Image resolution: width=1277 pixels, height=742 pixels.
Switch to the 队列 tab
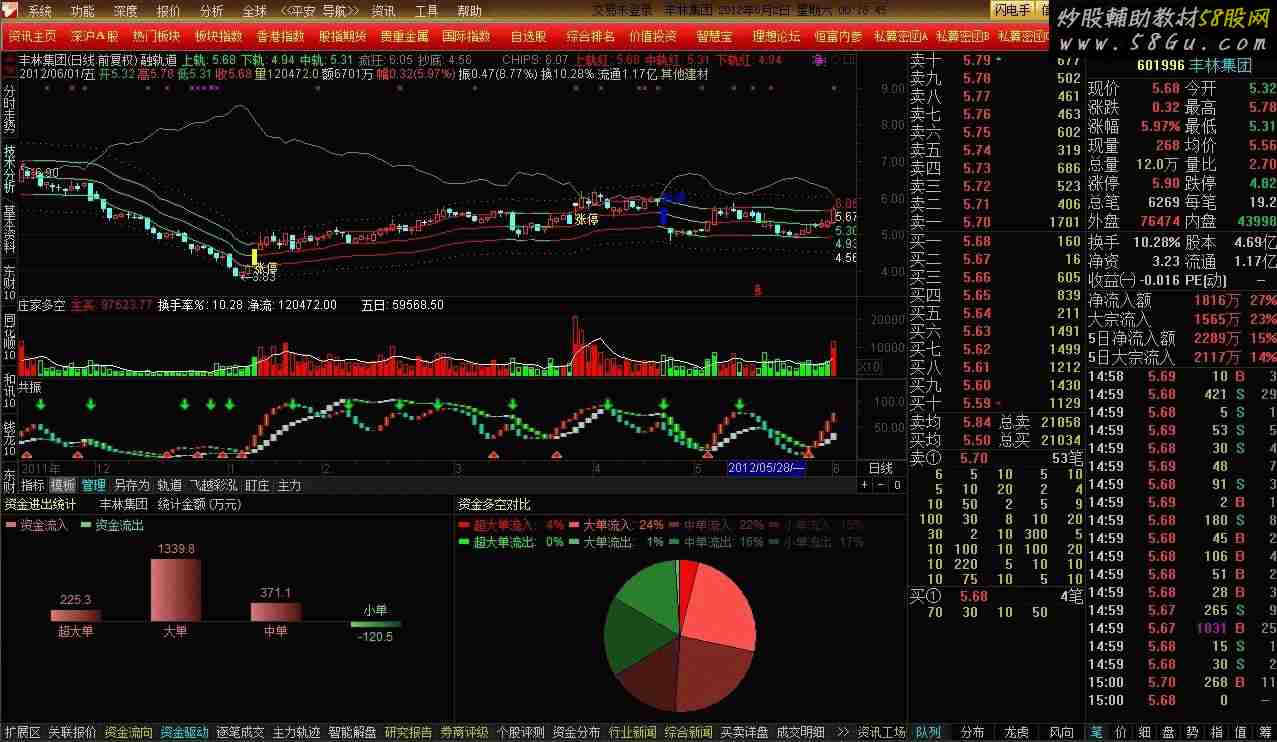coord(928,732)
